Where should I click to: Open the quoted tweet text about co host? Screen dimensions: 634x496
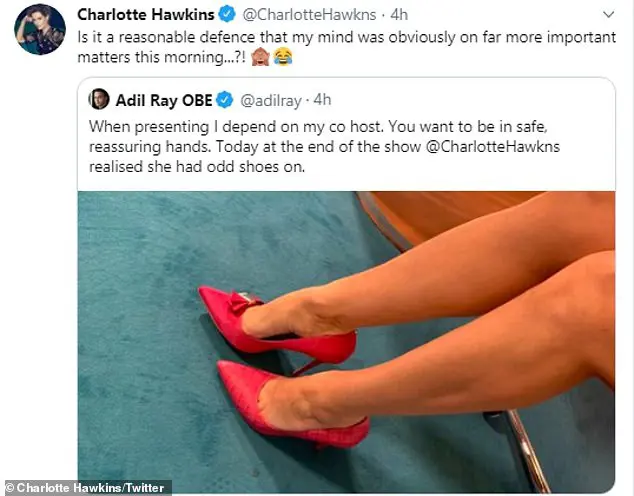pyautogui.click(x=324, y=147)
